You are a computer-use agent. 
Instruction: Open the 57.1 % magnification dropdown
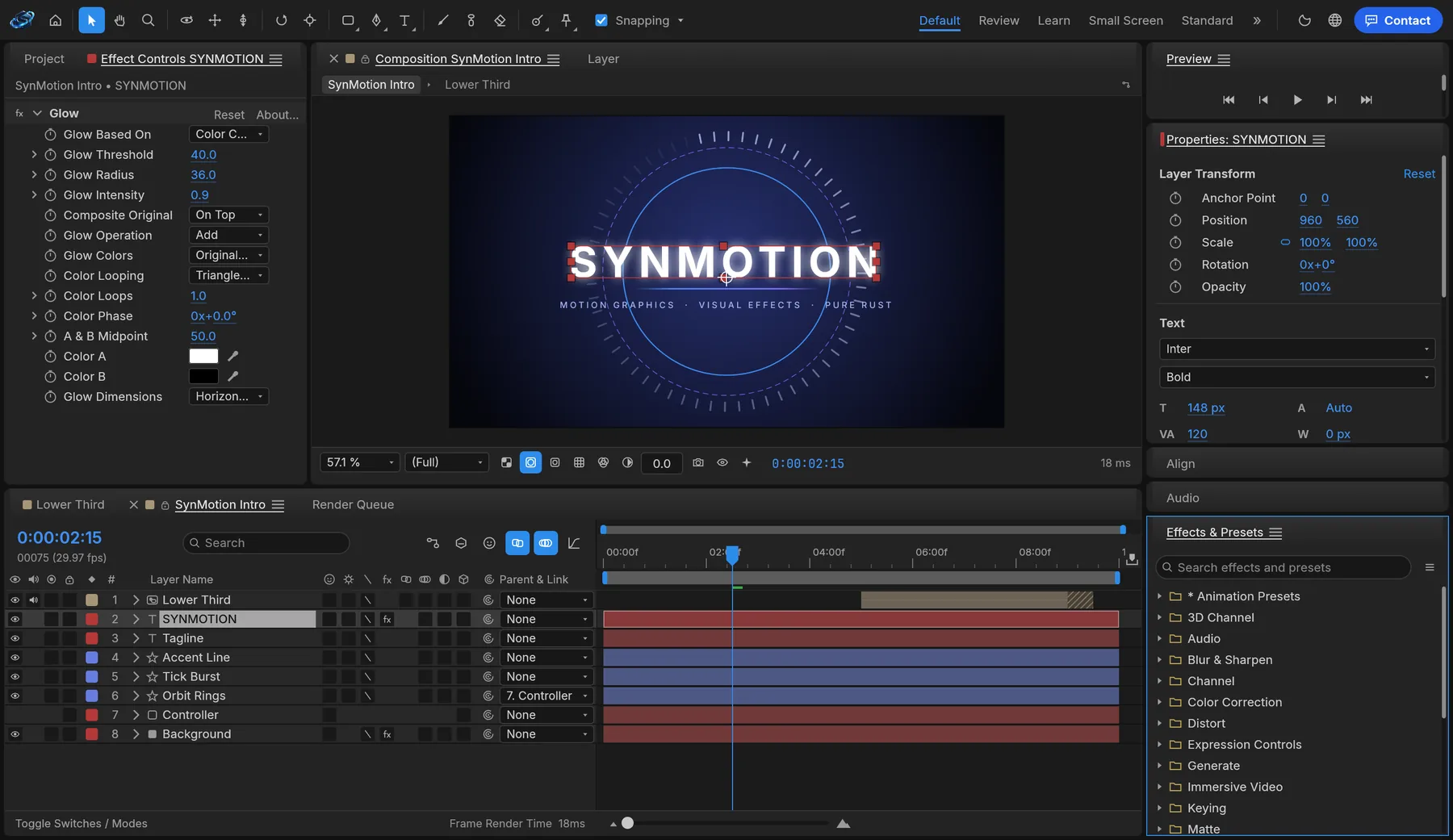coord(360,462)
